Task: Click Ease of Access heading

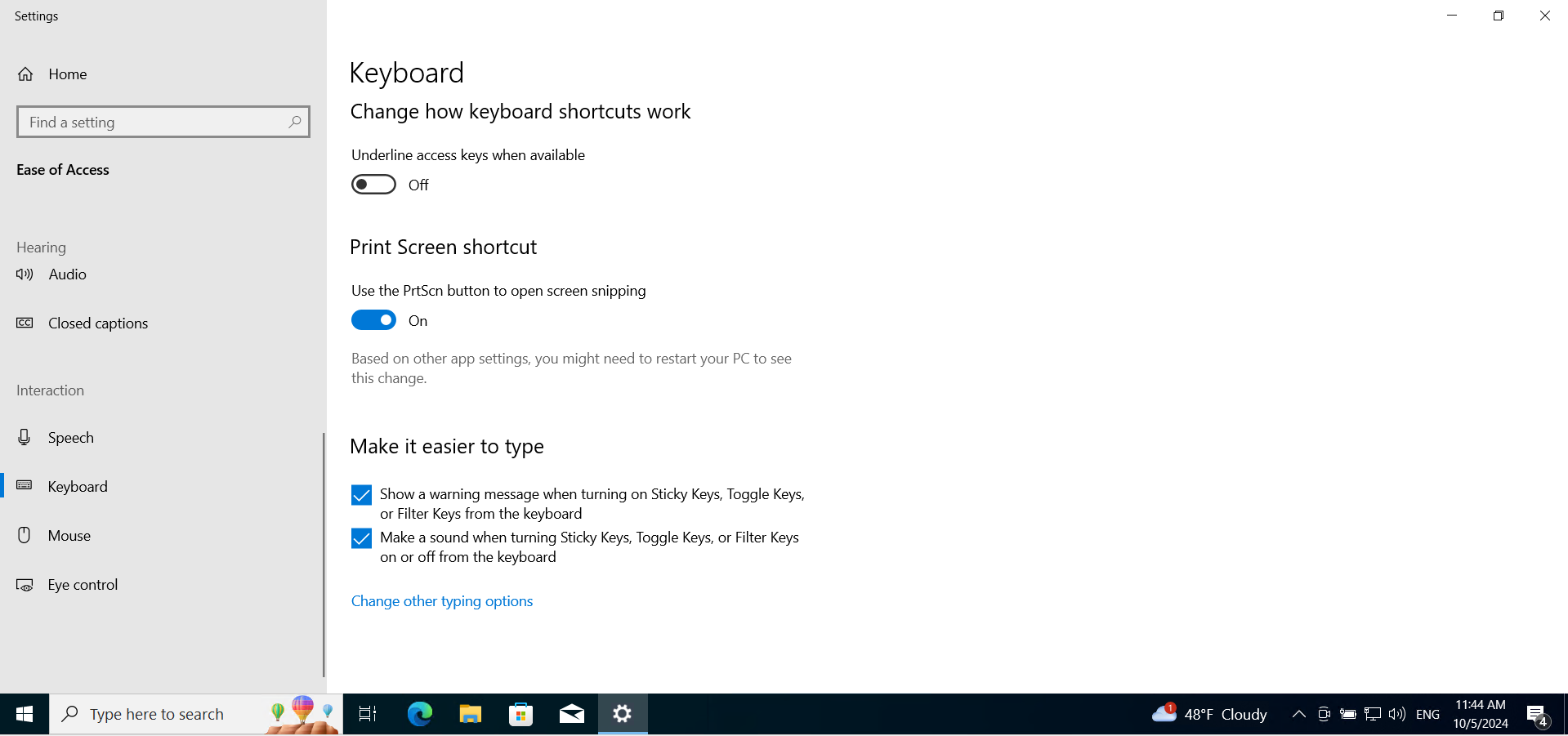Action: pos(63,170)
